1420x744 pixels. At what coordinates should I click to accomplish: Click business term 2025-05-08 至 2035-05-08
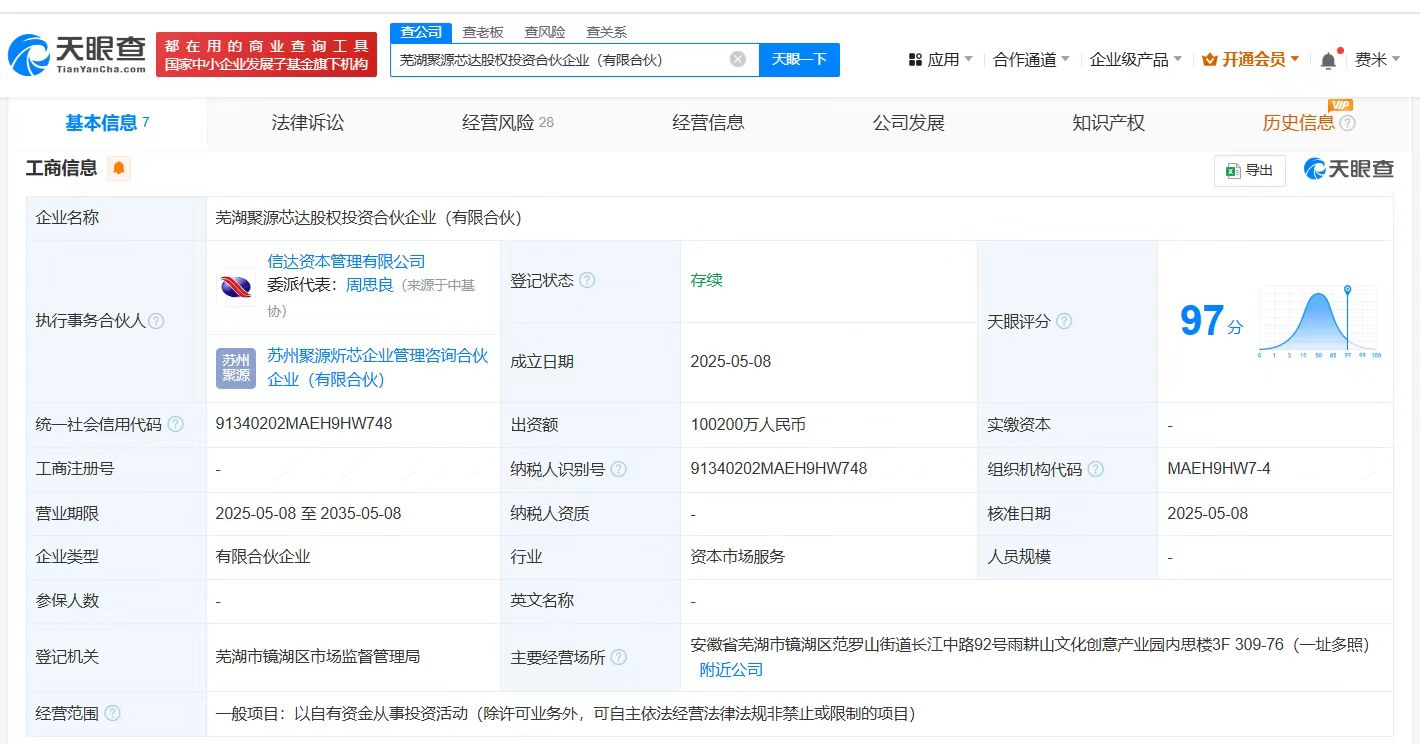click(308, 513)
